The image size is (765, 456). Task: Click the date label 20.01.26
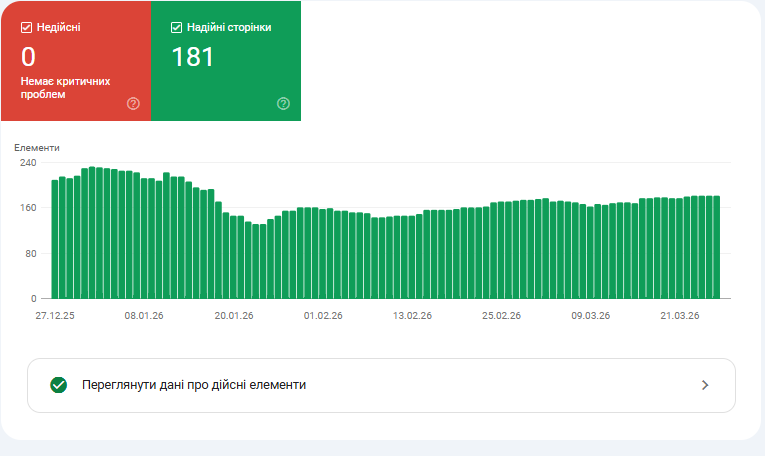tap(234, 316)
